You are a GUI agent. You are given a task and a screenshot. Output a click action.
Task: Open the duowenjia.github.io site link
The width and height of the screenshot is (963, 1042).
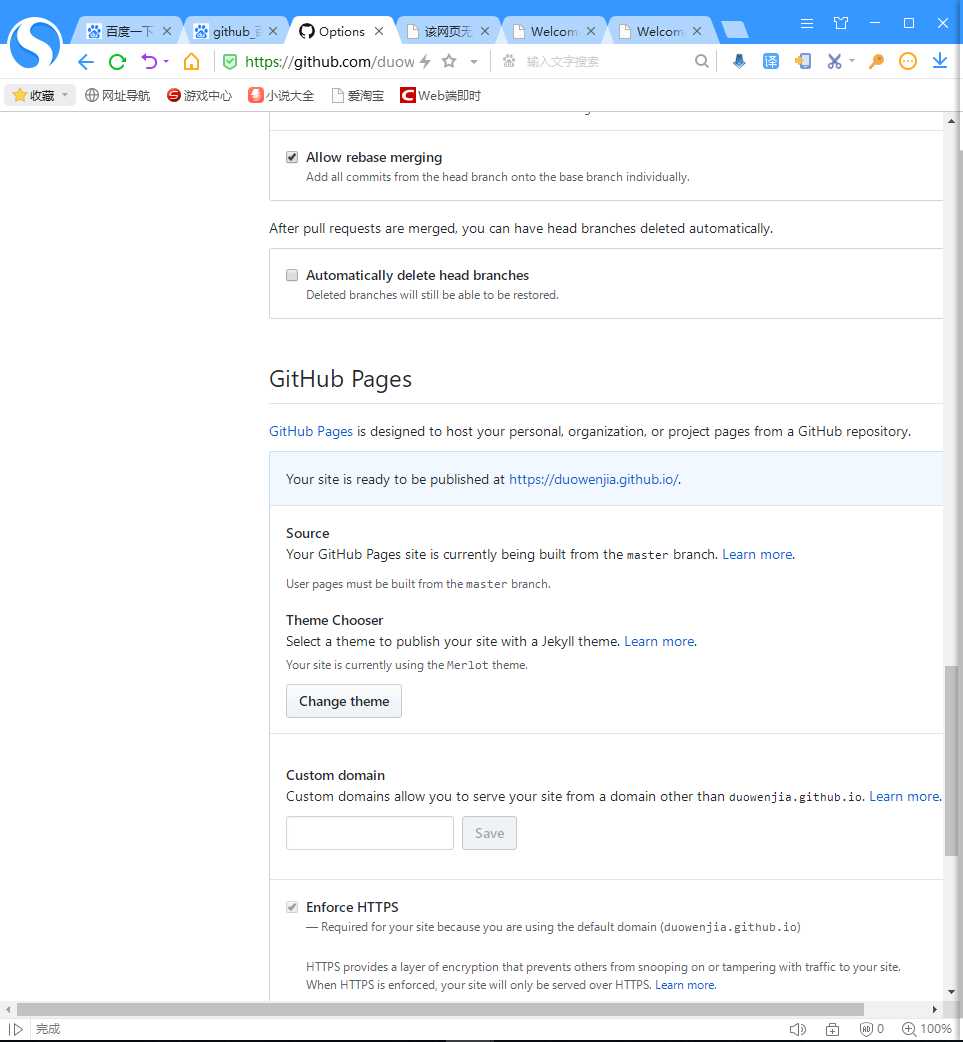click(593, 479)
